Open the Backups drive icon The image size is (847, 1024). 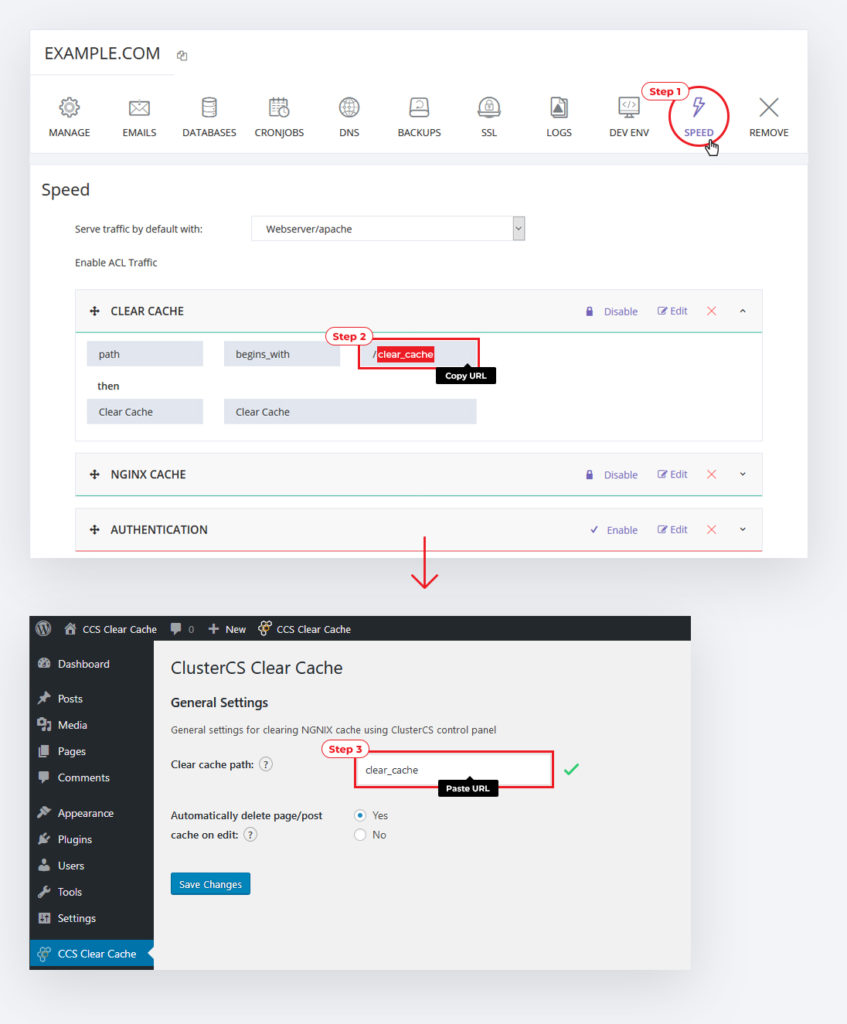(x=419, y=107)
